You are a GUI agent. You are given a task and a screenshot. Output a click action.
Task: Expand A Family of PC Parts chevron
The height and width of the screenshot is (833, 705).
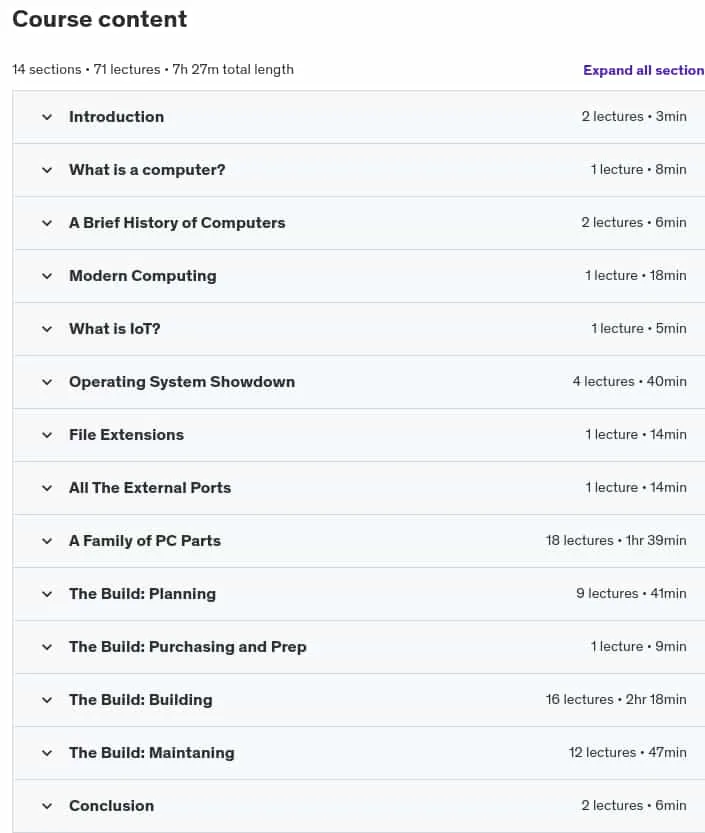(47, 541)
